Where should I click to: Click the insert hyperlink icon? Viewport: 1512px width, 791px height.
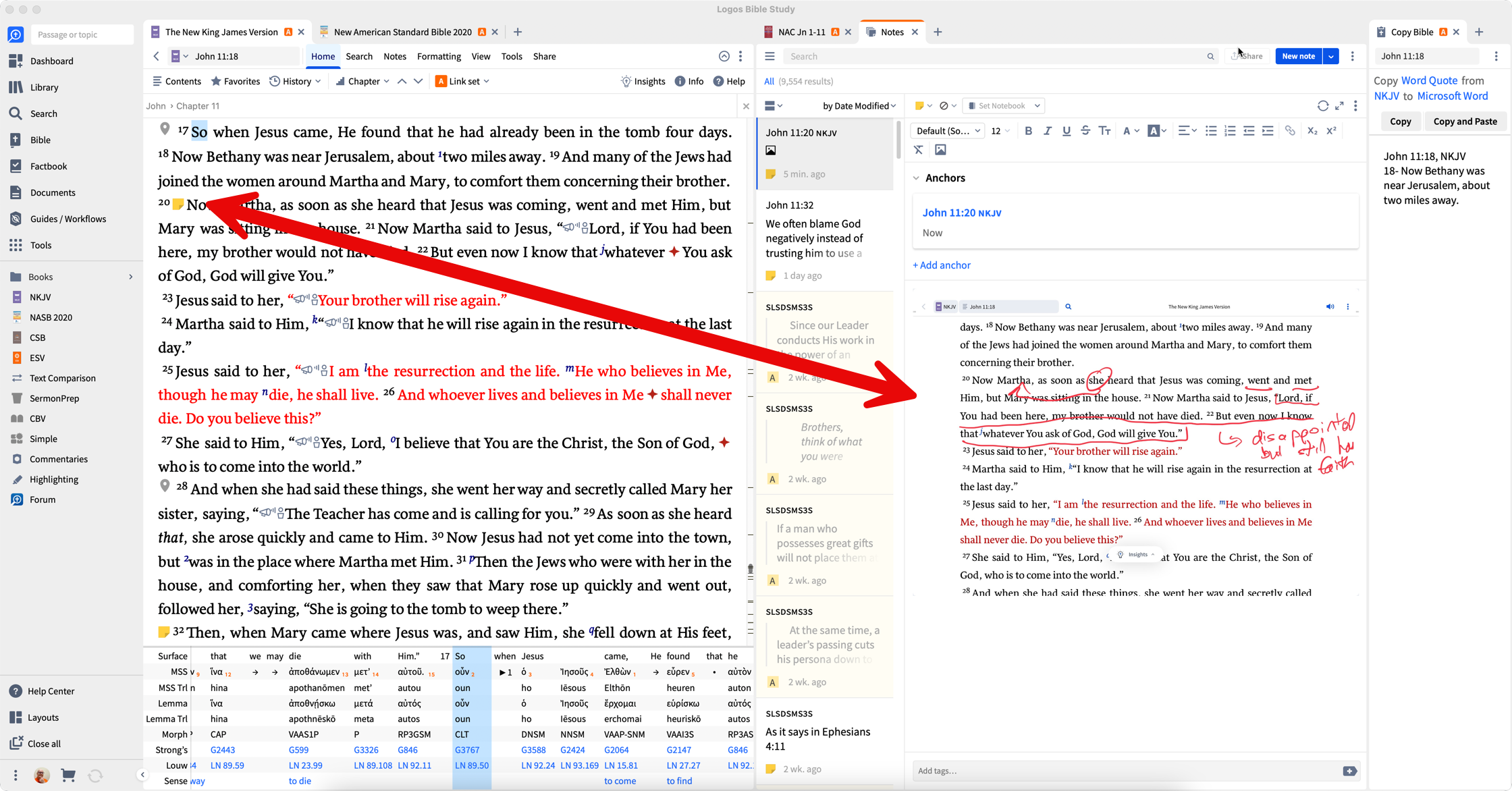coord(1290,131)
